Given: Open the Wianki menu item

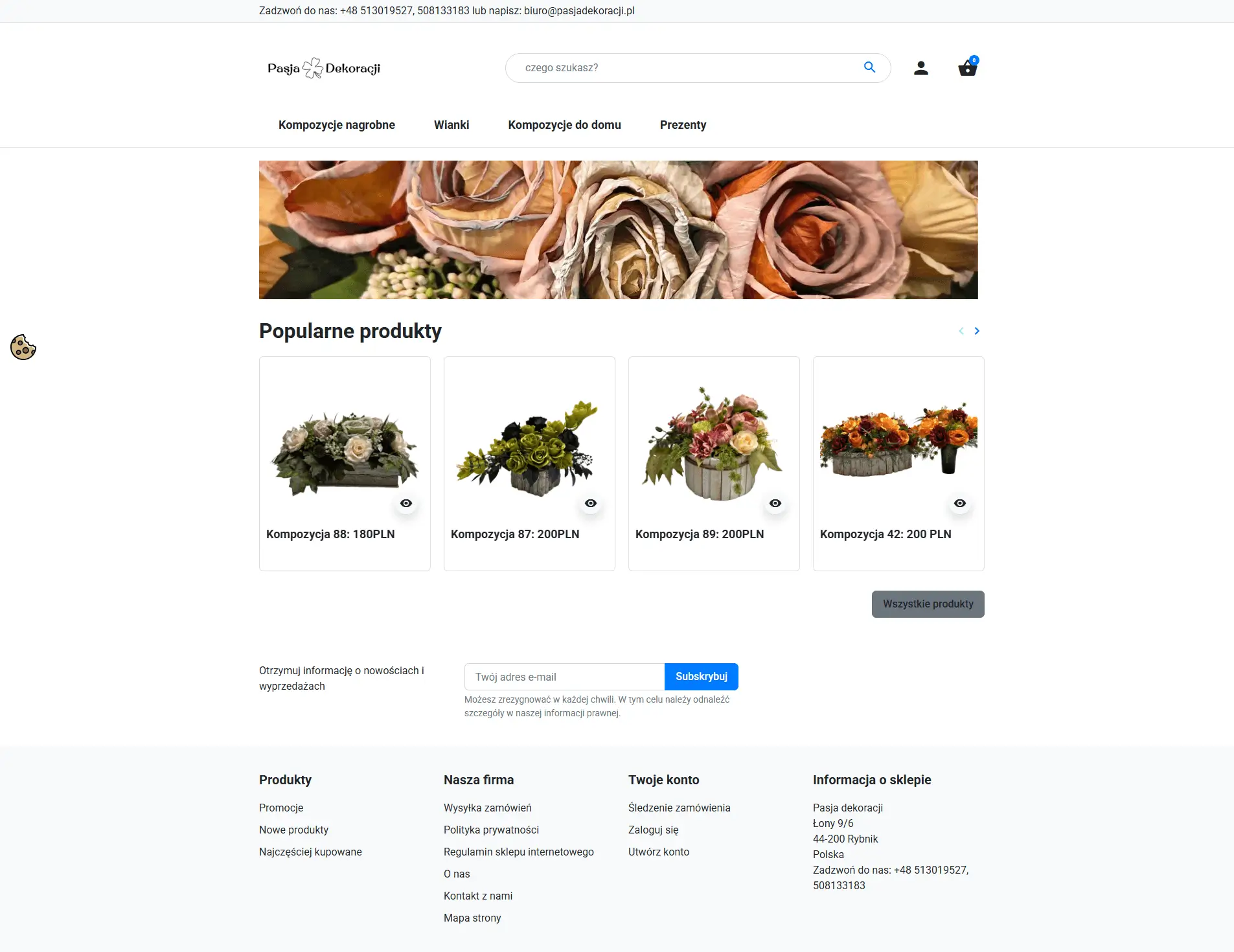Looking at the screenshot, I should coord(451,125).
